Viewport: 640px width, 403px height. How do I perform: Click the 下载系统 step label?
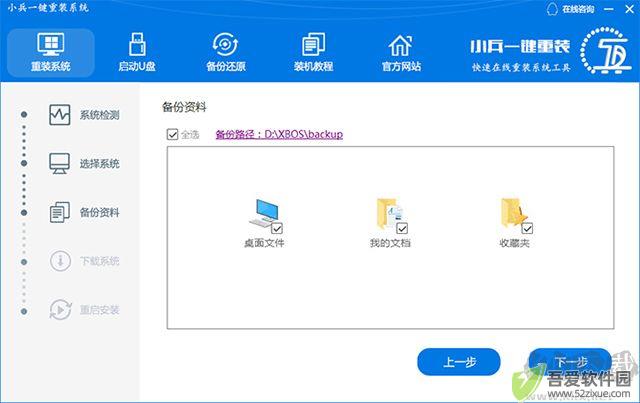pyautogui.click(x=99, y=261)
